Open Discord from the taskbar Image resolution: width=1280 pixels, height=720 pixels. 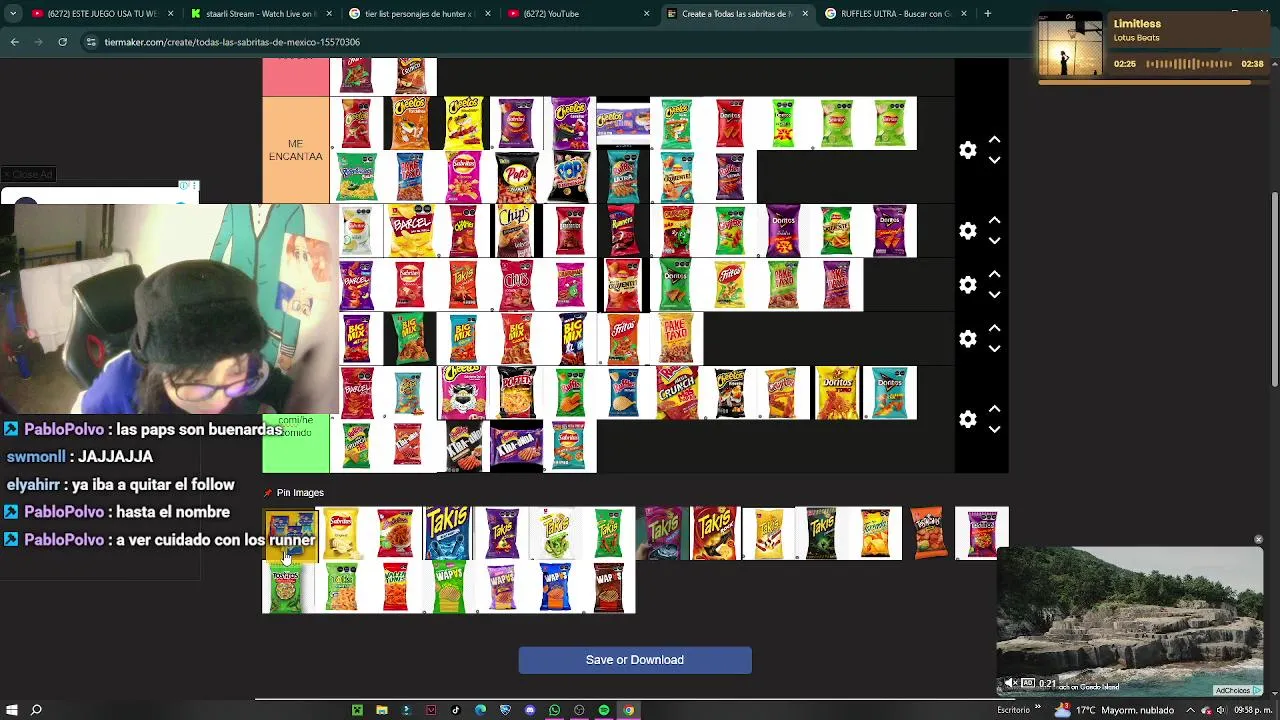pos(530,710)
